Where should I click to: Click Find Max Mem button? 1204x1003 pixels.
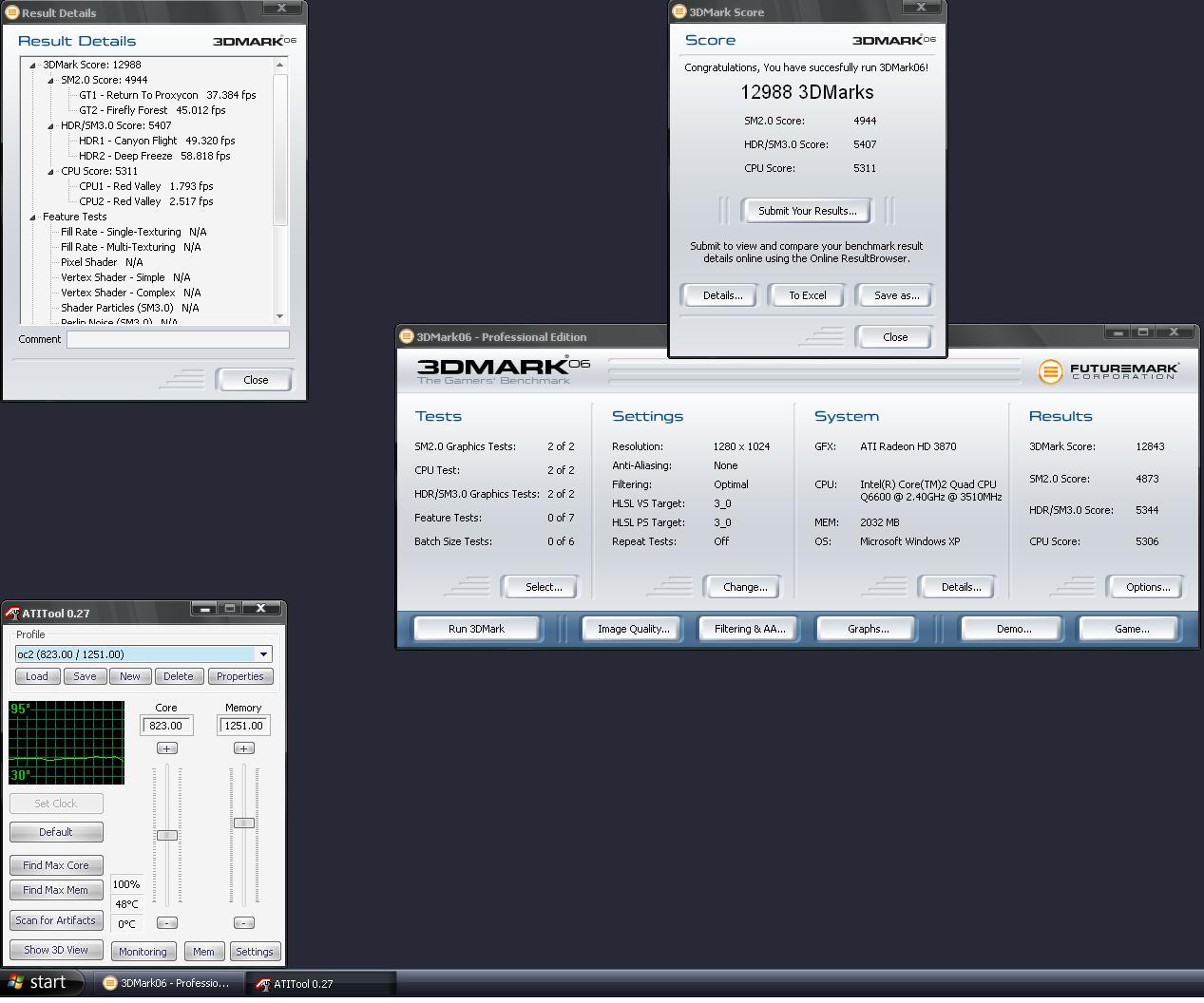[56, 890]
